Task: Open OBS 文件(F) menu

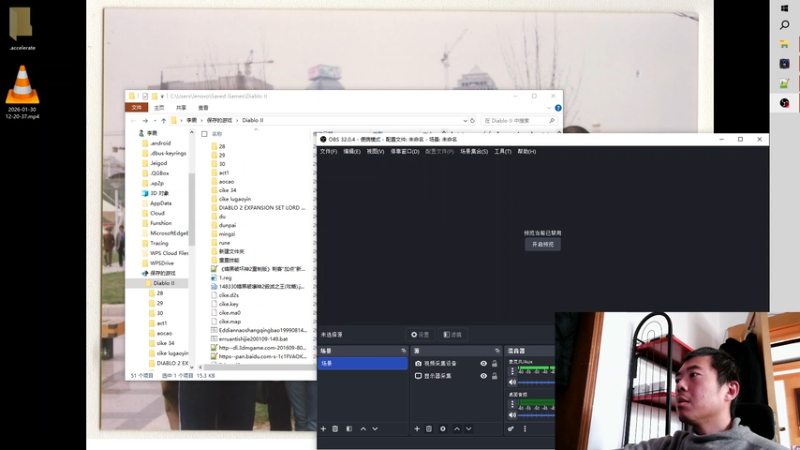Action: (x=329, y=152)
